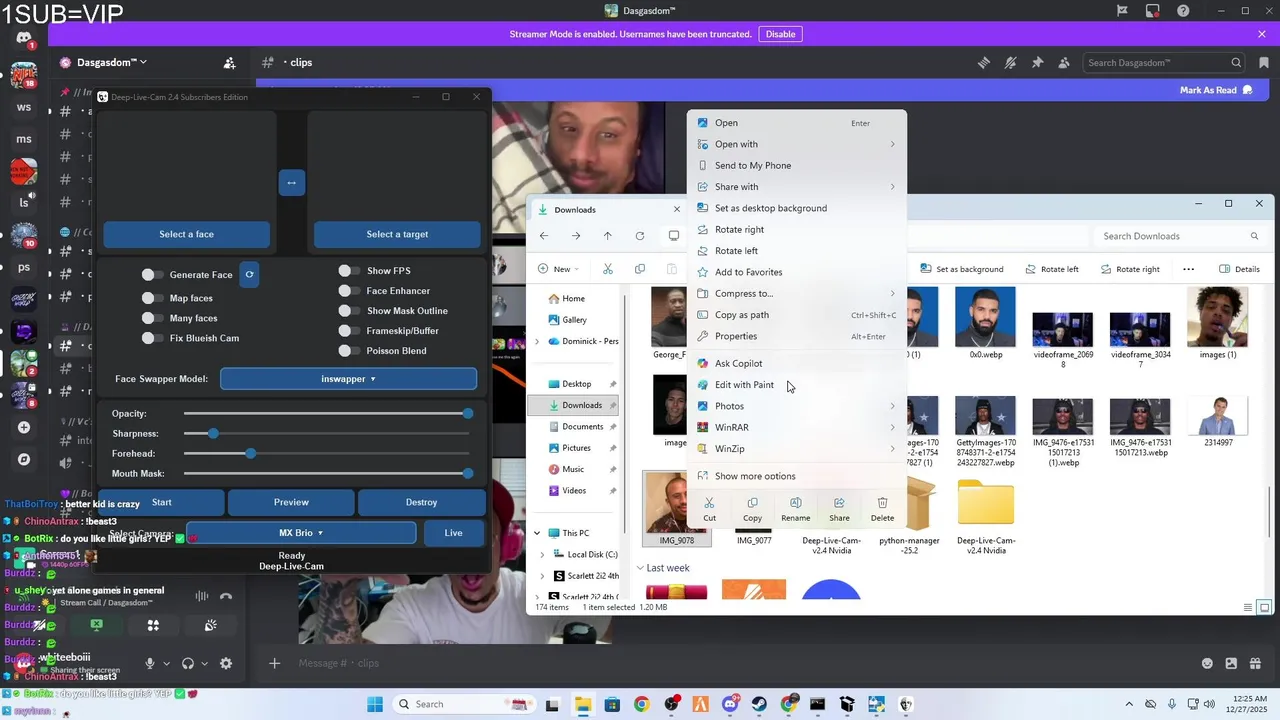The width and height of the screenshot is (1280, 720).
Task: Click the Search Downloads field
Action: click(1180, 236)
